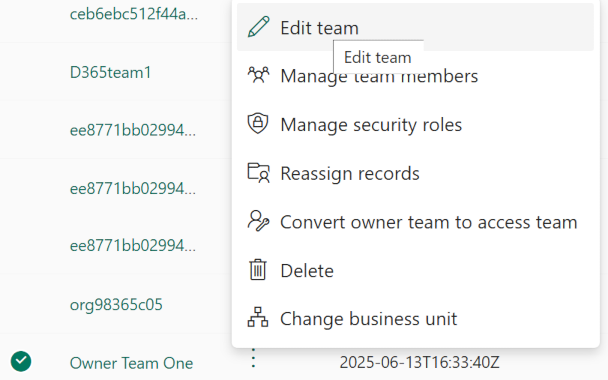Select Change business unit menu entry
608x380 pixels.
415,319
